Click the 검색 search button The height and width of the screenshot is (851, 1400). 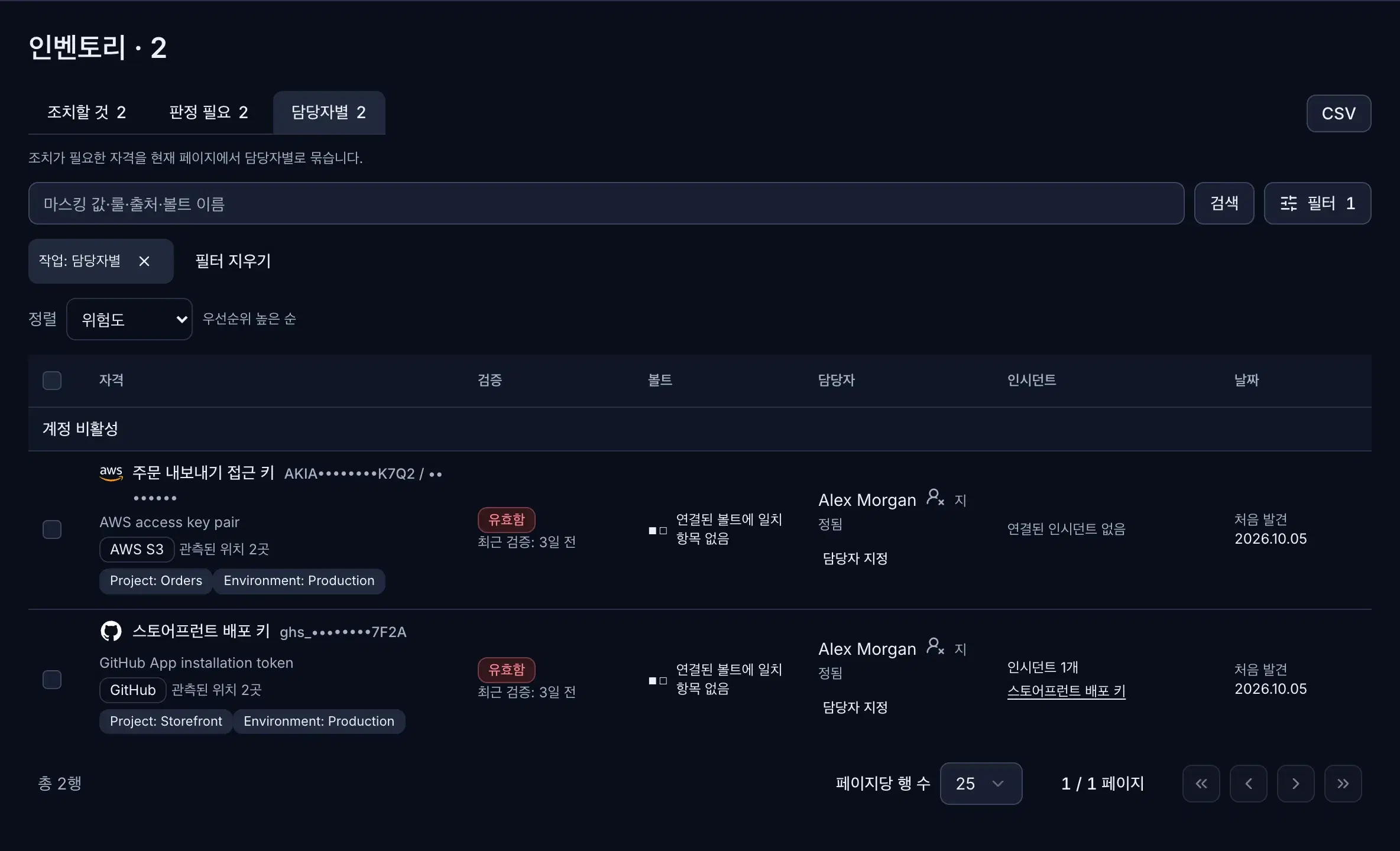click(x=1224, y=203)
